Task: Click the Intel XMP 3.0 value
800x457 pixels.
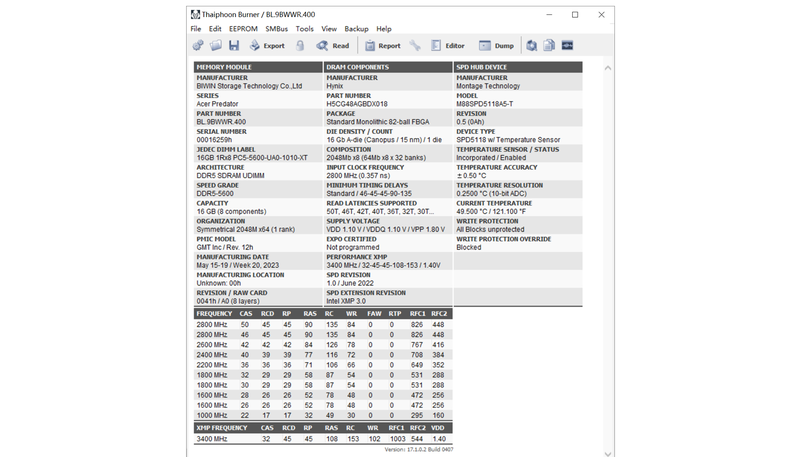Action: coord(346,301)
